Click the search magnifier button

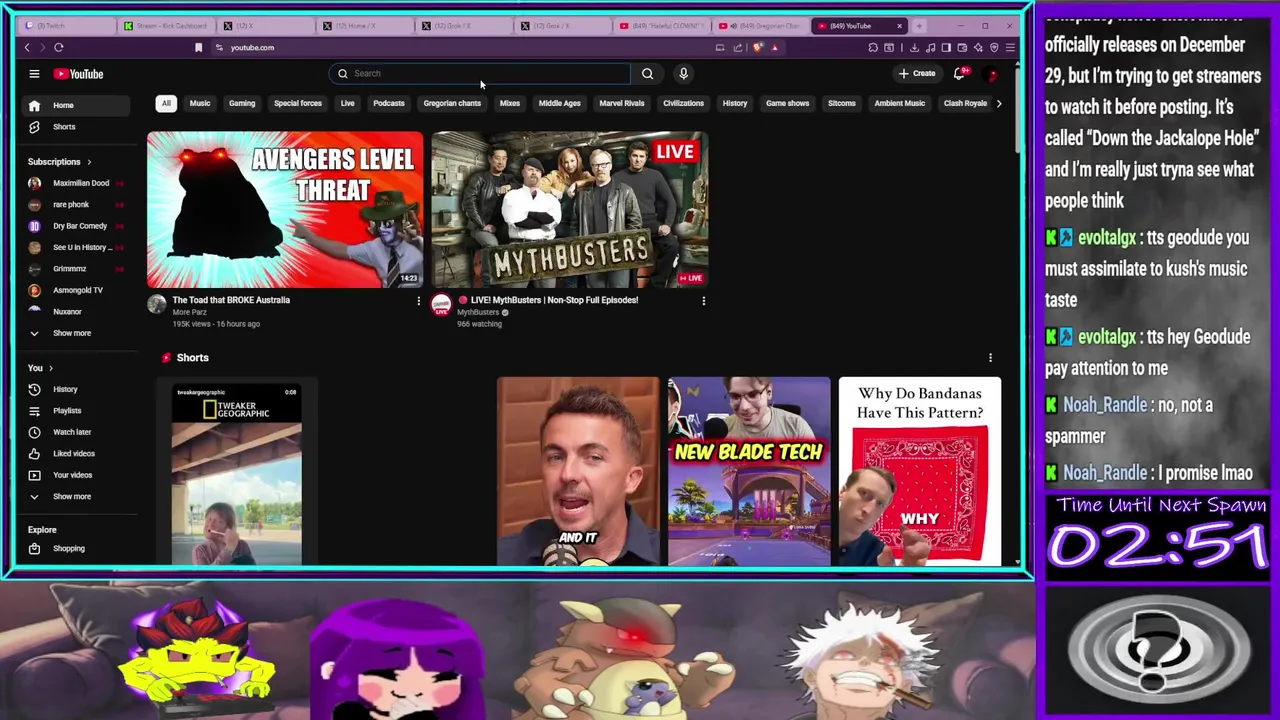647,73
